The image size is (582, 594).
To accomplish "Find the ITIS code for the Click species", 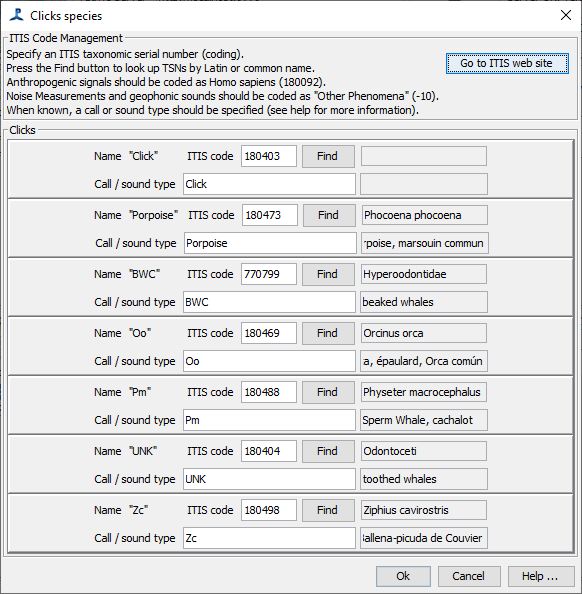I will tap(328, 156).
